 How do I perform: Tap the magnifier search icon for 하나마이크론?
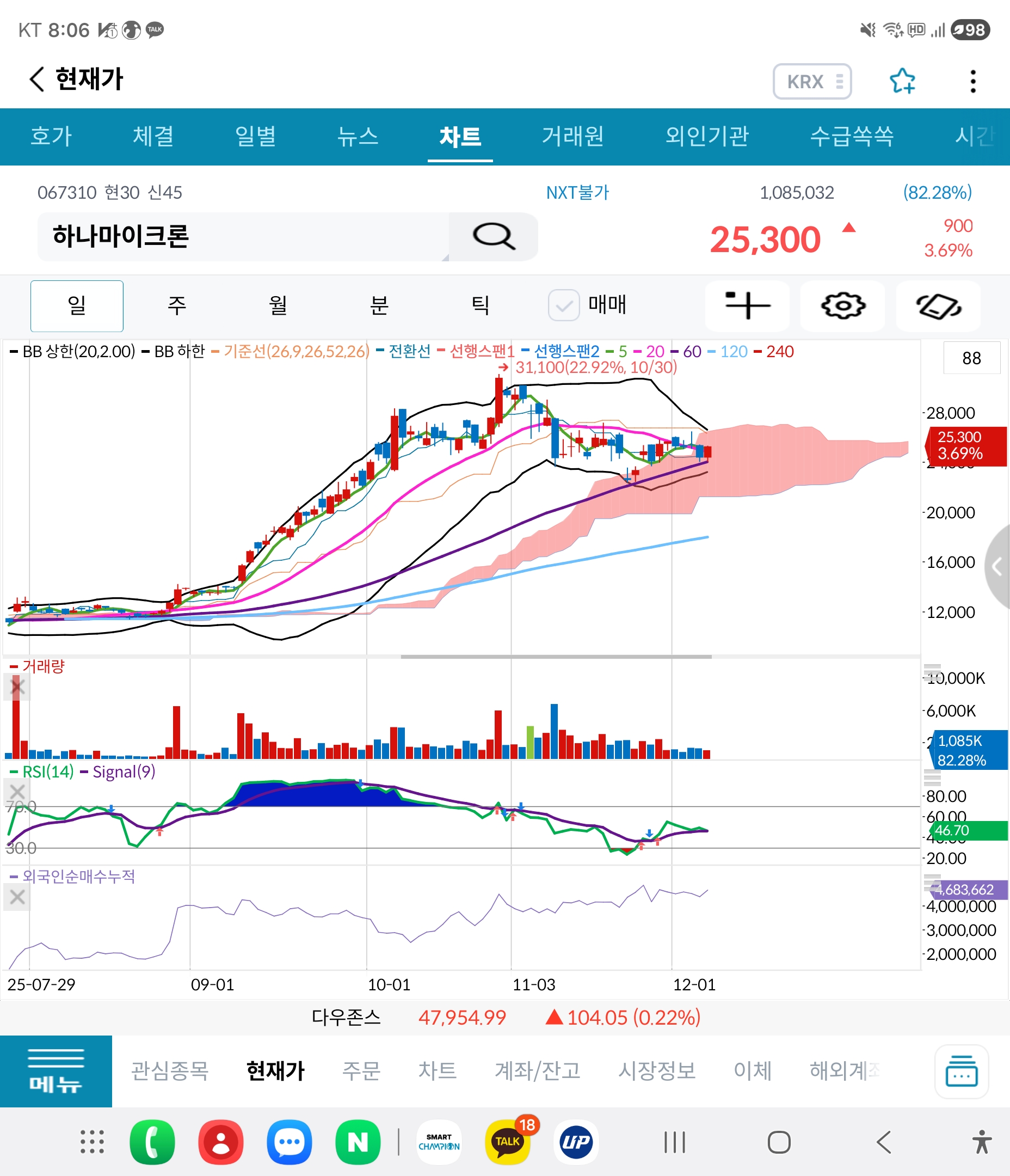click(493, 236)
